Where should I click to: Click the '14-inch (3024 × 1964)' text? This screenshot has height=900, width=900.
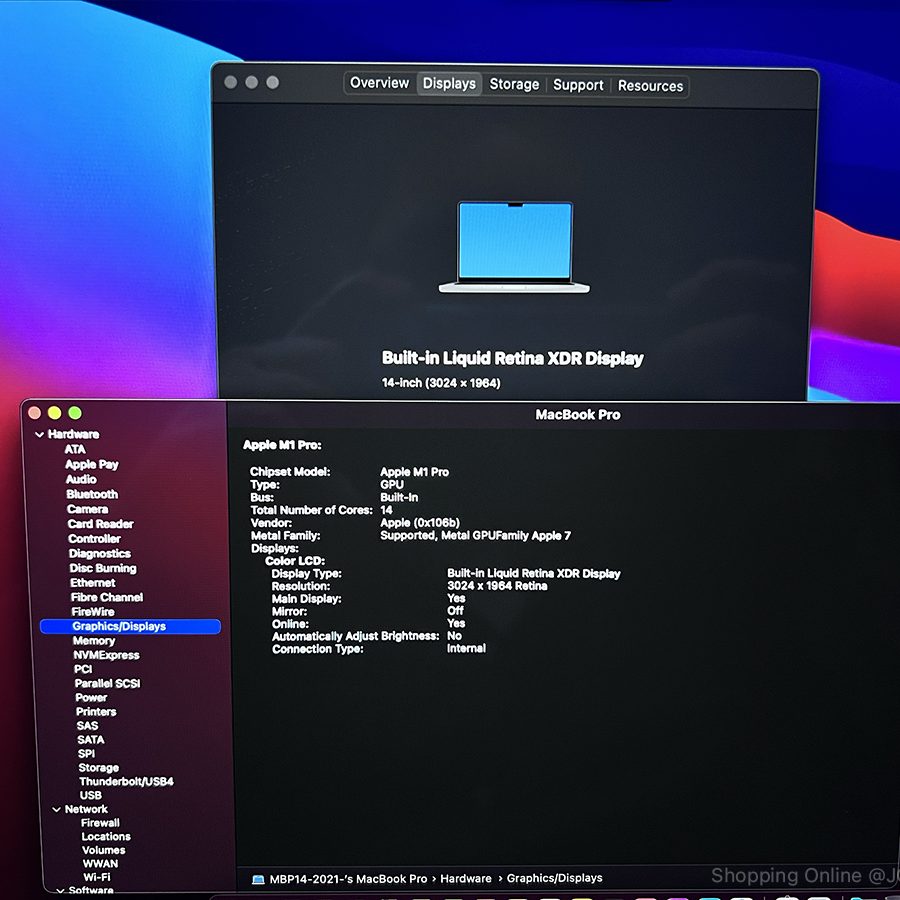tap(441, 383)
